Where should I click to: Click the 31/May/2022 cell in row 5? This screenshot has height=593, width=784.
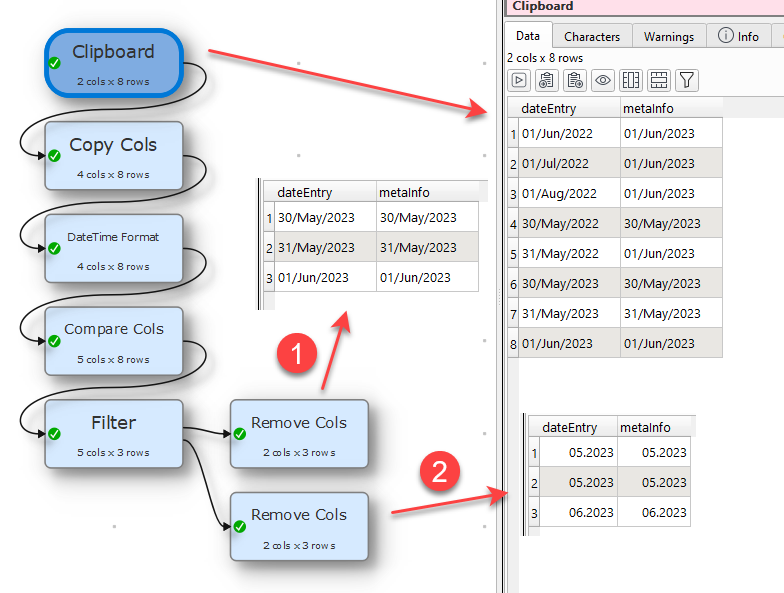point(569,253)
